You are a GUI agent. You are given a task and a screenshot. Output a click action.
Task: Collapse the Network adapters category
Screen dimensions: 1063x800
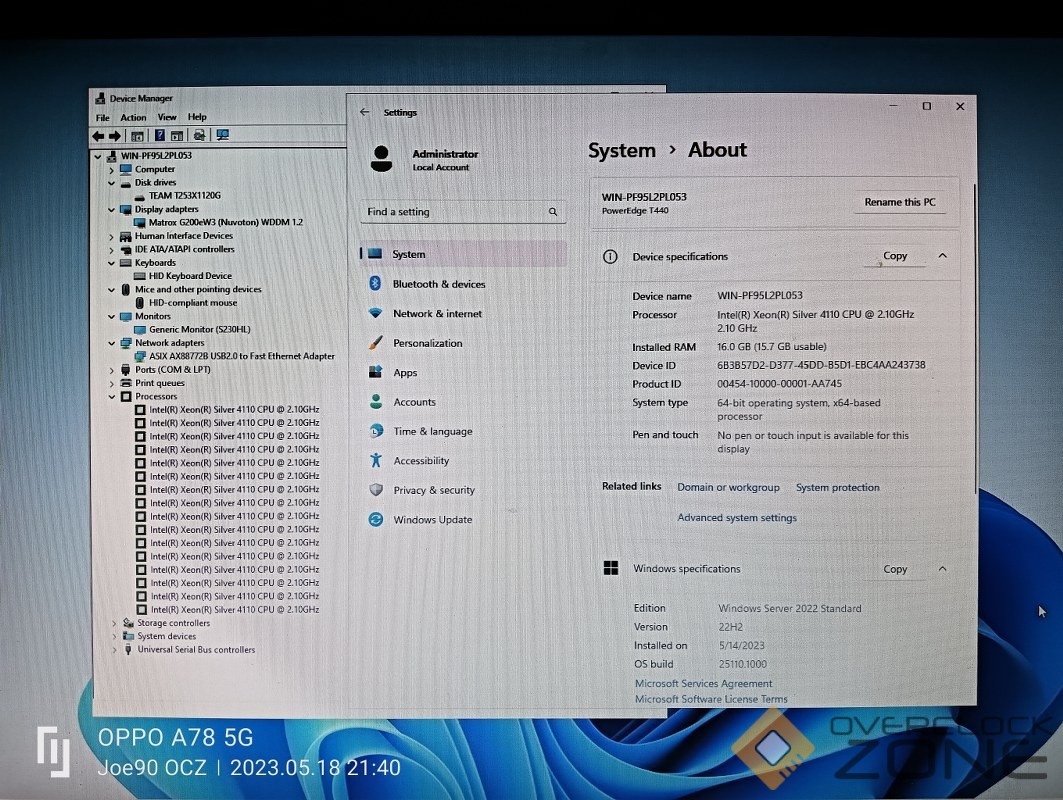111,343
